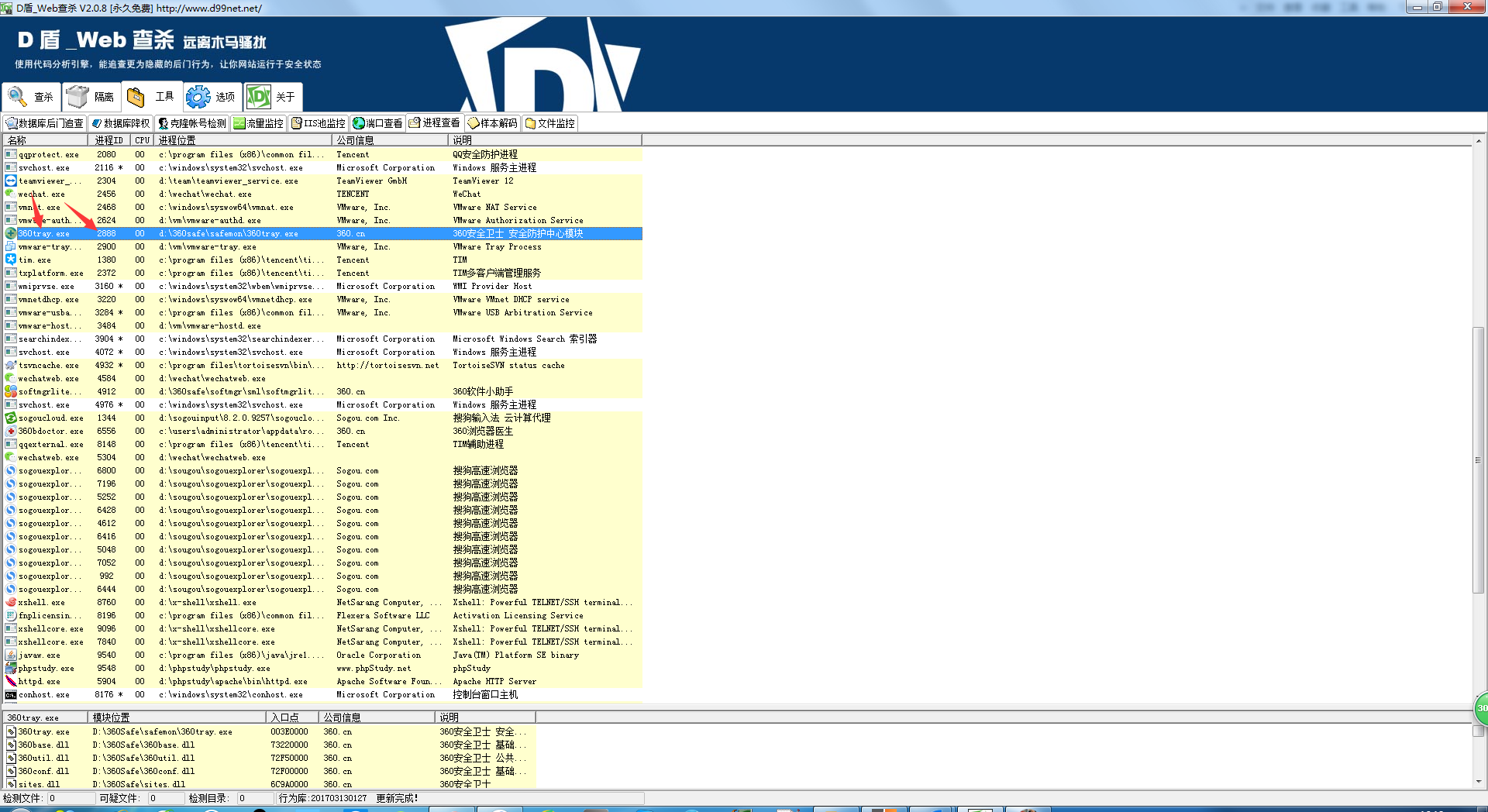Select the searchindexer process row
Image resolution: width=1488 pixels, height=812 pixels.
click(x=322, y=339)
